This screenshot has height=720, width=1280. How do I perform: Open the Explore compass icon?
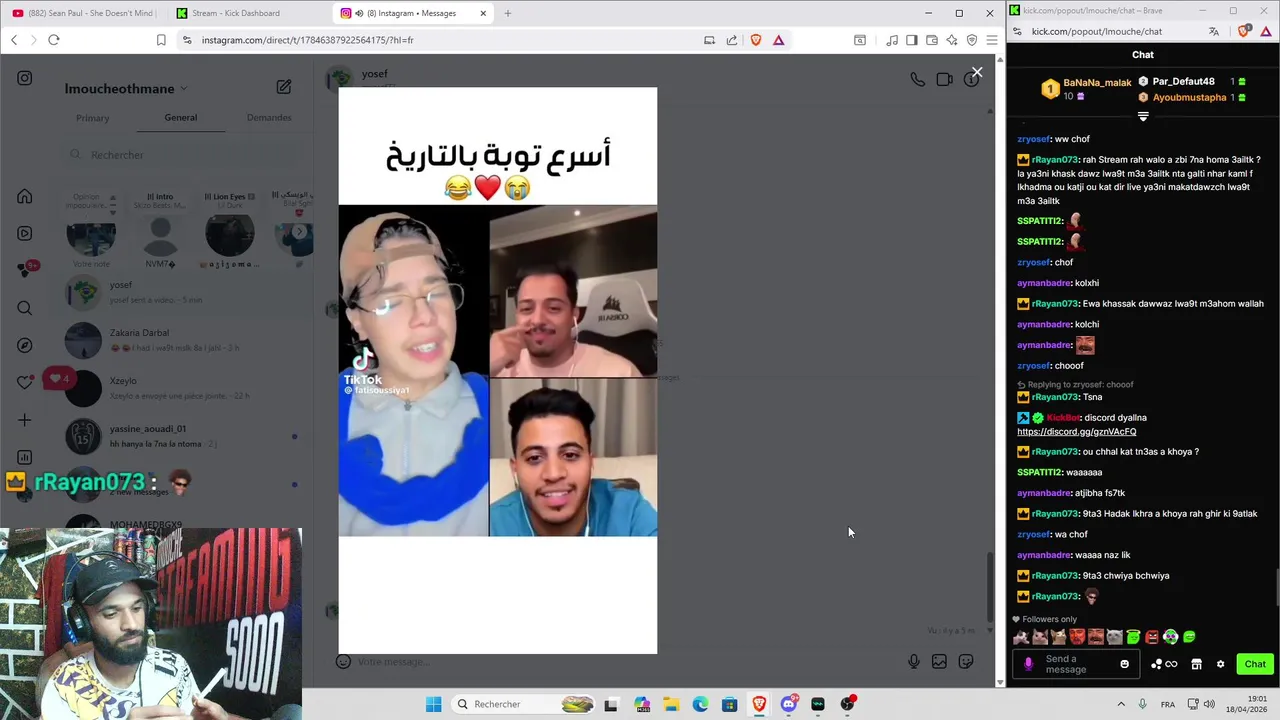click(x=25, y=345)
